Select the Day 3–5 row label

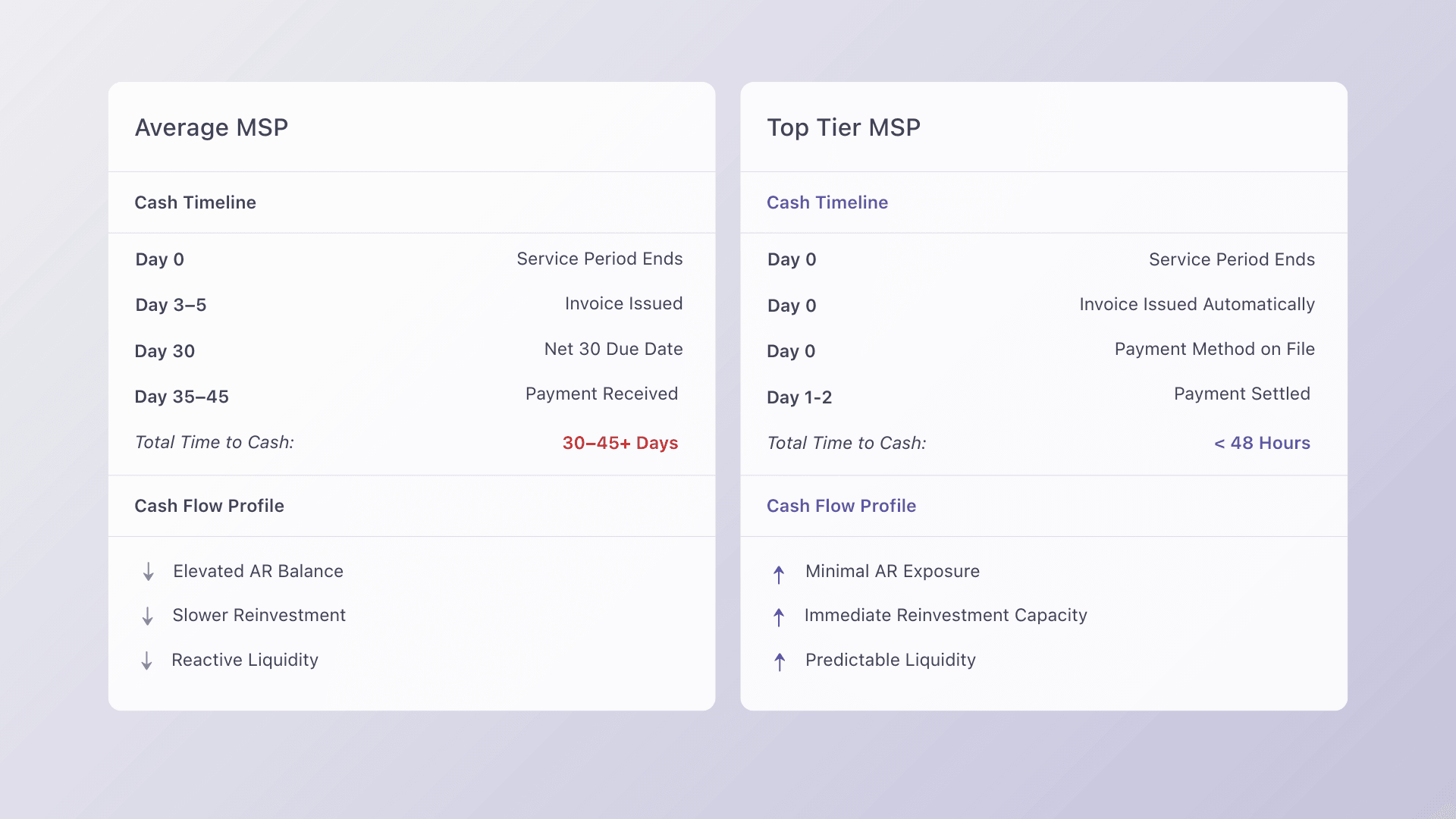click(171, 305)
